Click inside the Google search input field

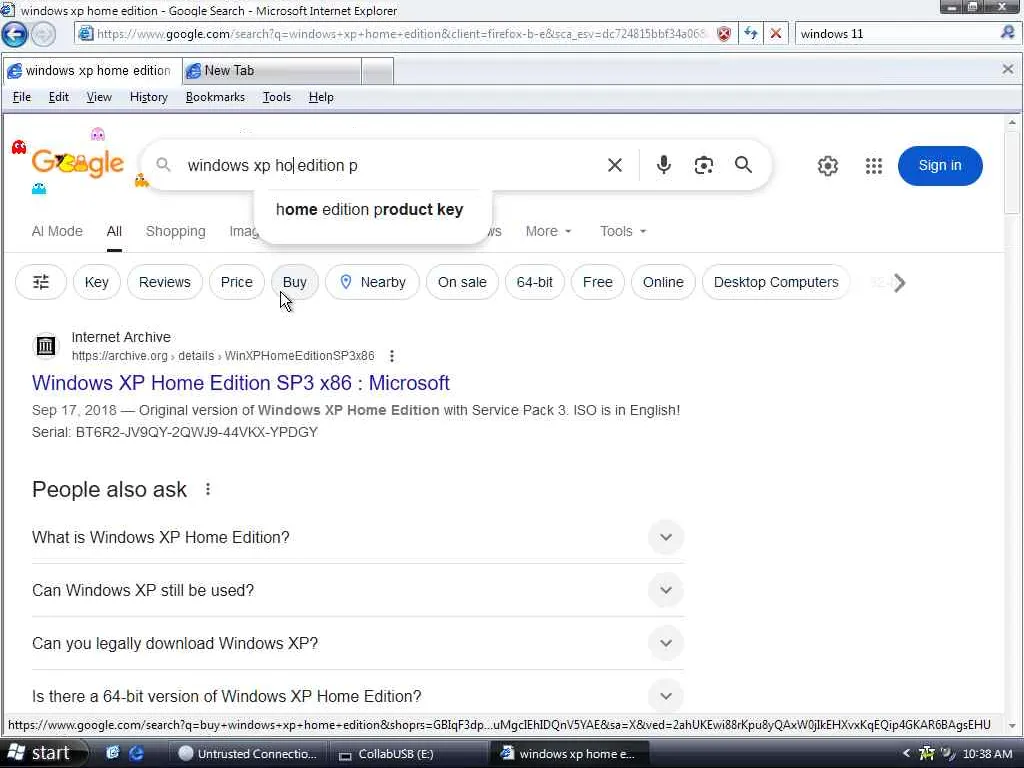392,165
